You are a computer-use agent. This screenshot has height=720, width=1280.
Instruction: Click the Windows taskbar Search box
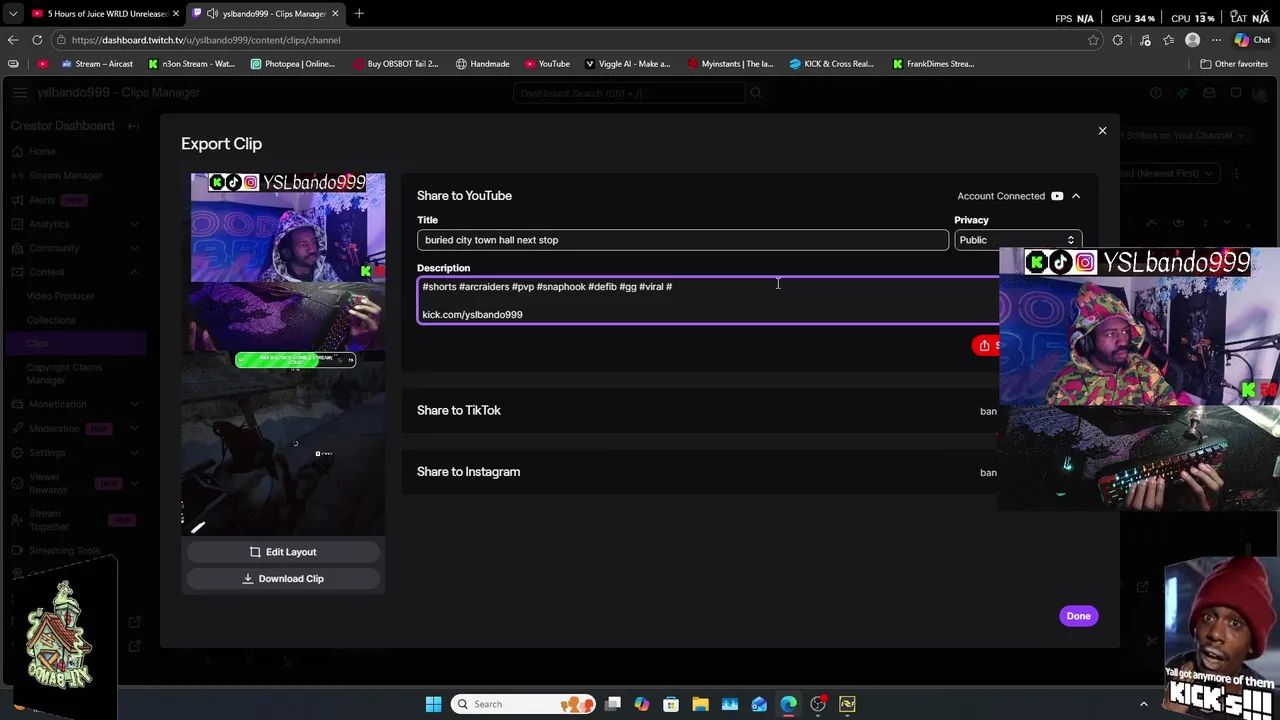[x=522, y=704]
